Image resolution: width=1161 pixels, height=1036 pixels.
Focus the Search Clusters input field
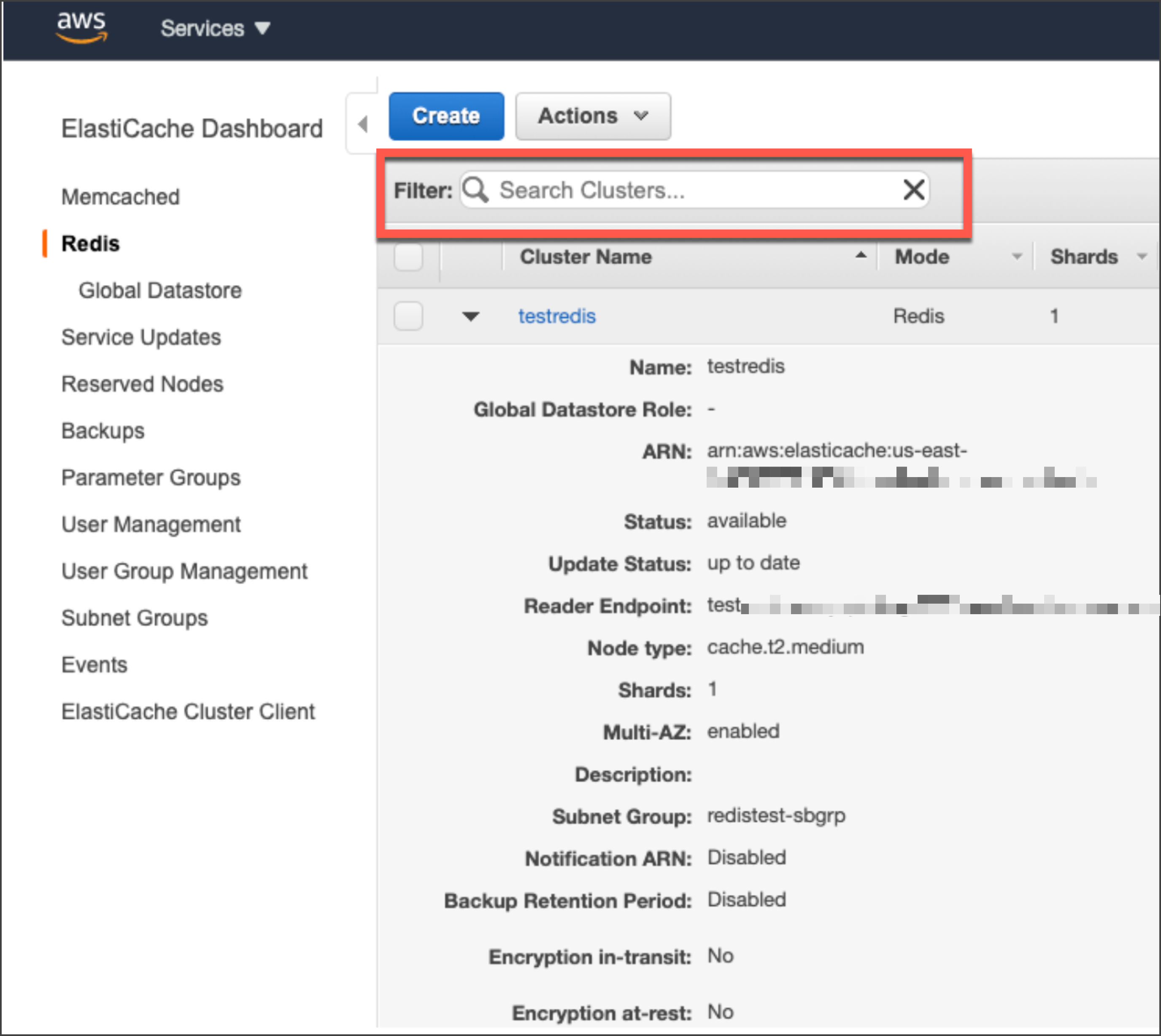695,190
